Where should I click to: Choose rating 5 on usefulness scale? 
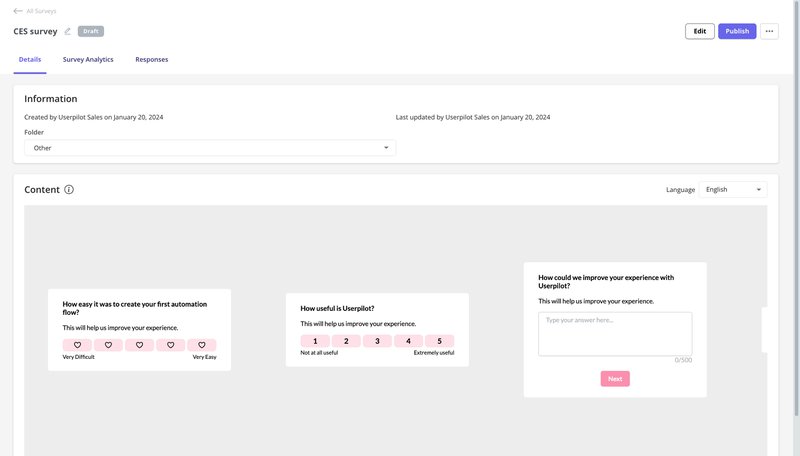439,341
